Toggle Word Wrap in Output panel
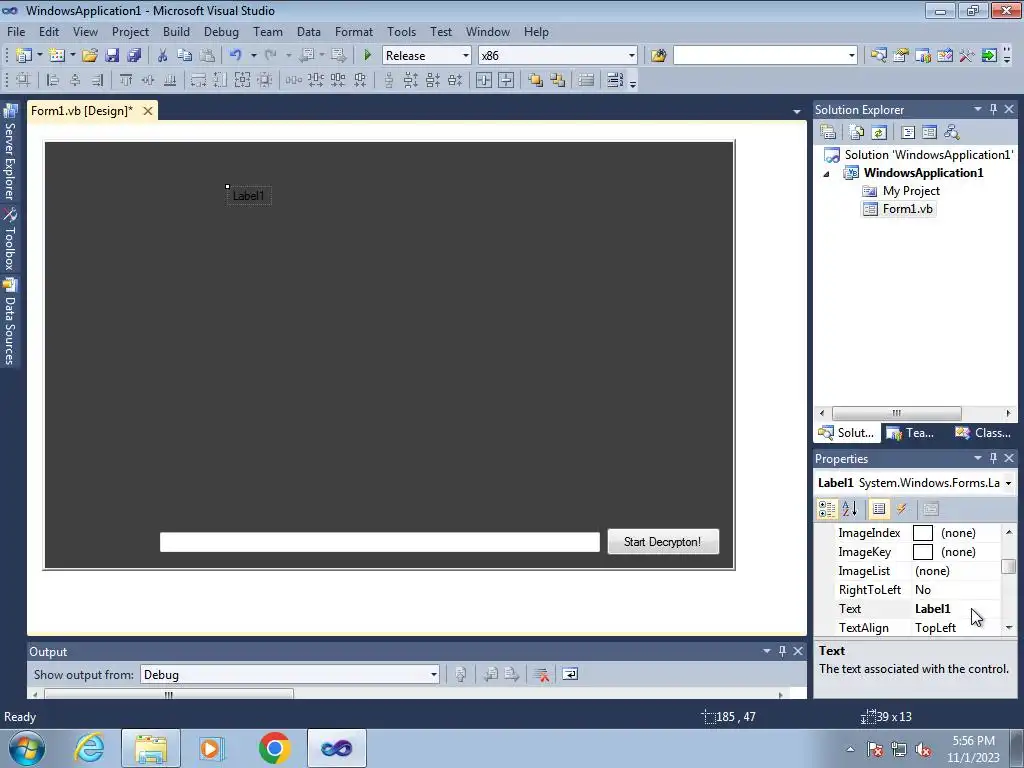The width and height of the screenshot is (1024, 768). [x=570, y=675]
